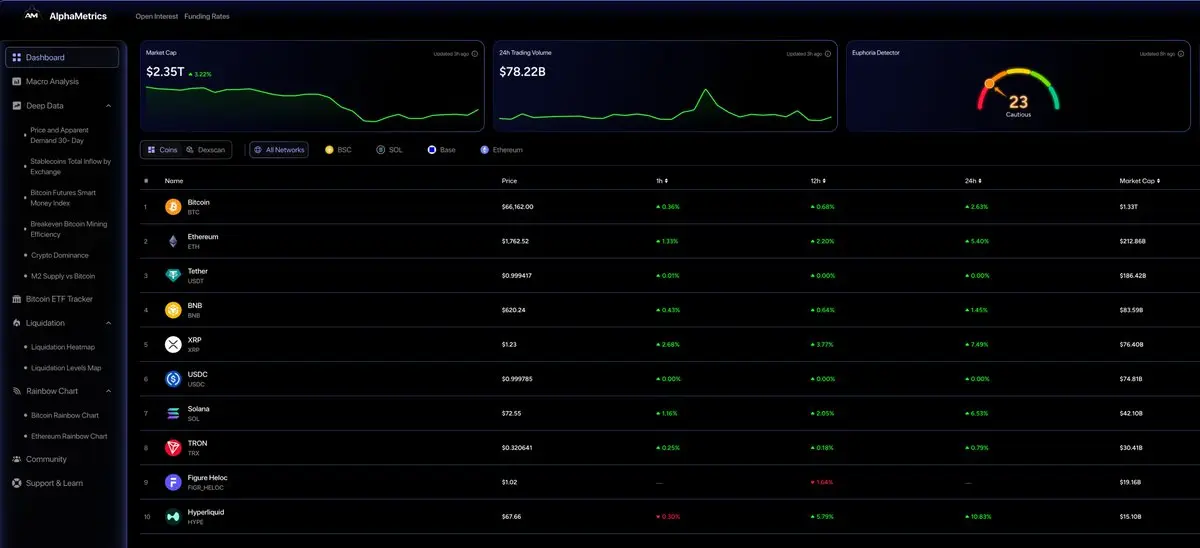Collapse the Deep Data section chevron
This screenshot has width=1200, height=548.
point(108,105)
